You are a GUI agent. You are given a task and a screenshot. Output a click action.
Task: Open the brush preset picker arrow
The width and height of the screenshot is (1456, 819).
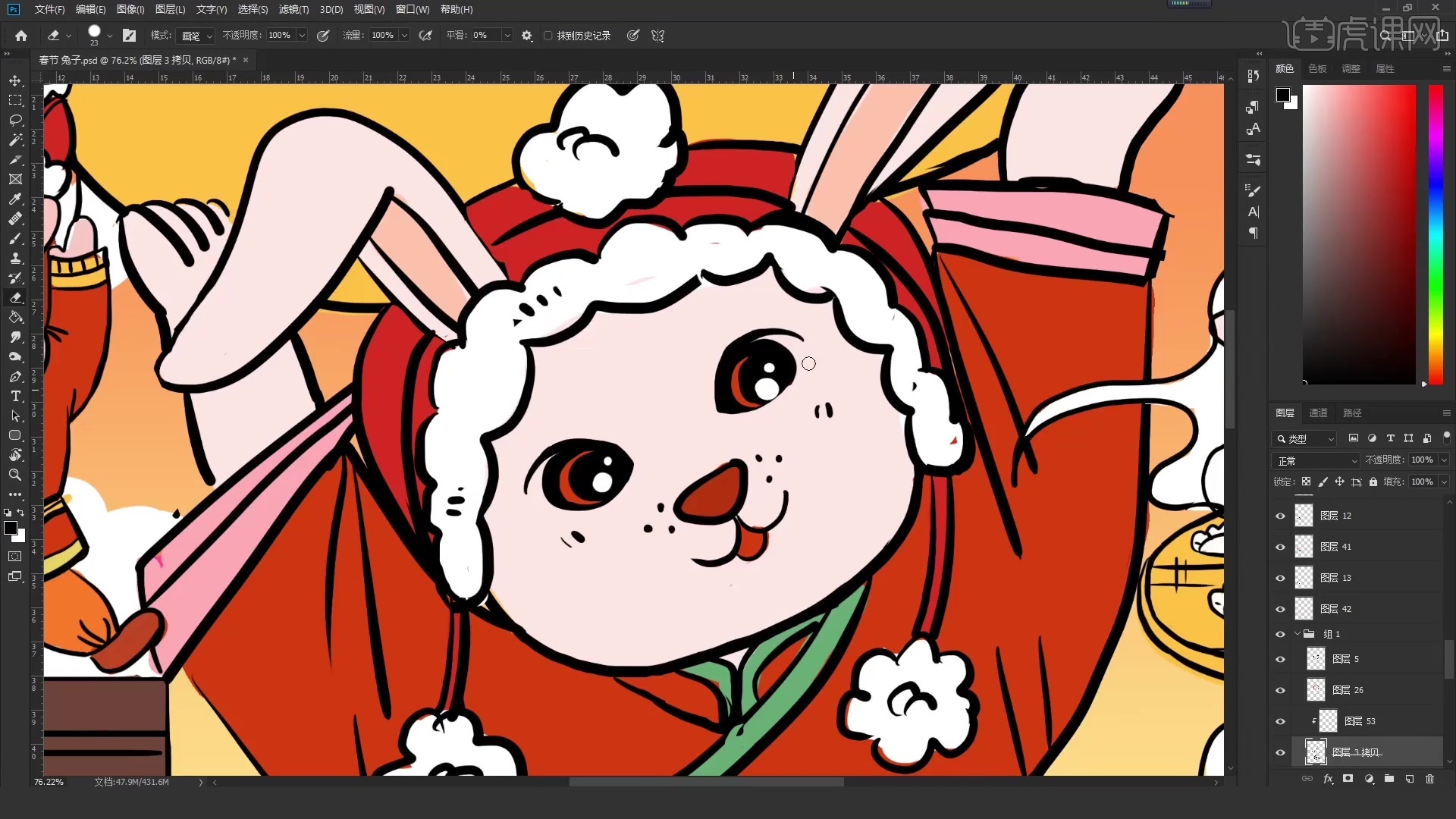point(110,36)
